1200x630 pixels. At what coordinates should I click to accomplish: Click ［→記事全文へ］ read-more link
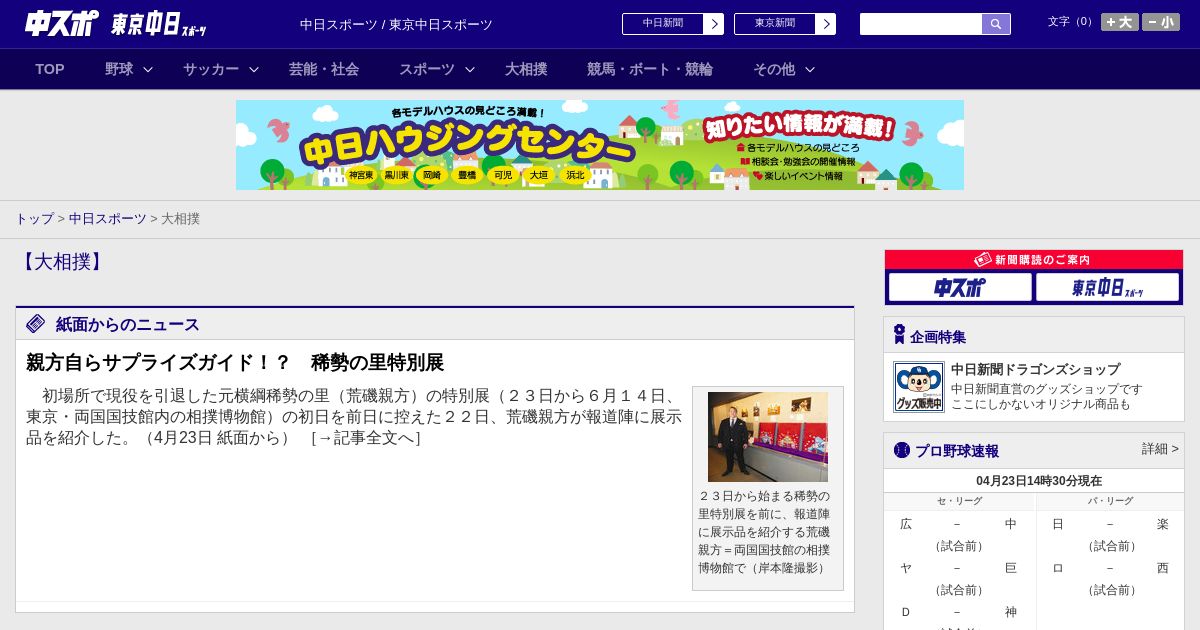coord(366,438)
